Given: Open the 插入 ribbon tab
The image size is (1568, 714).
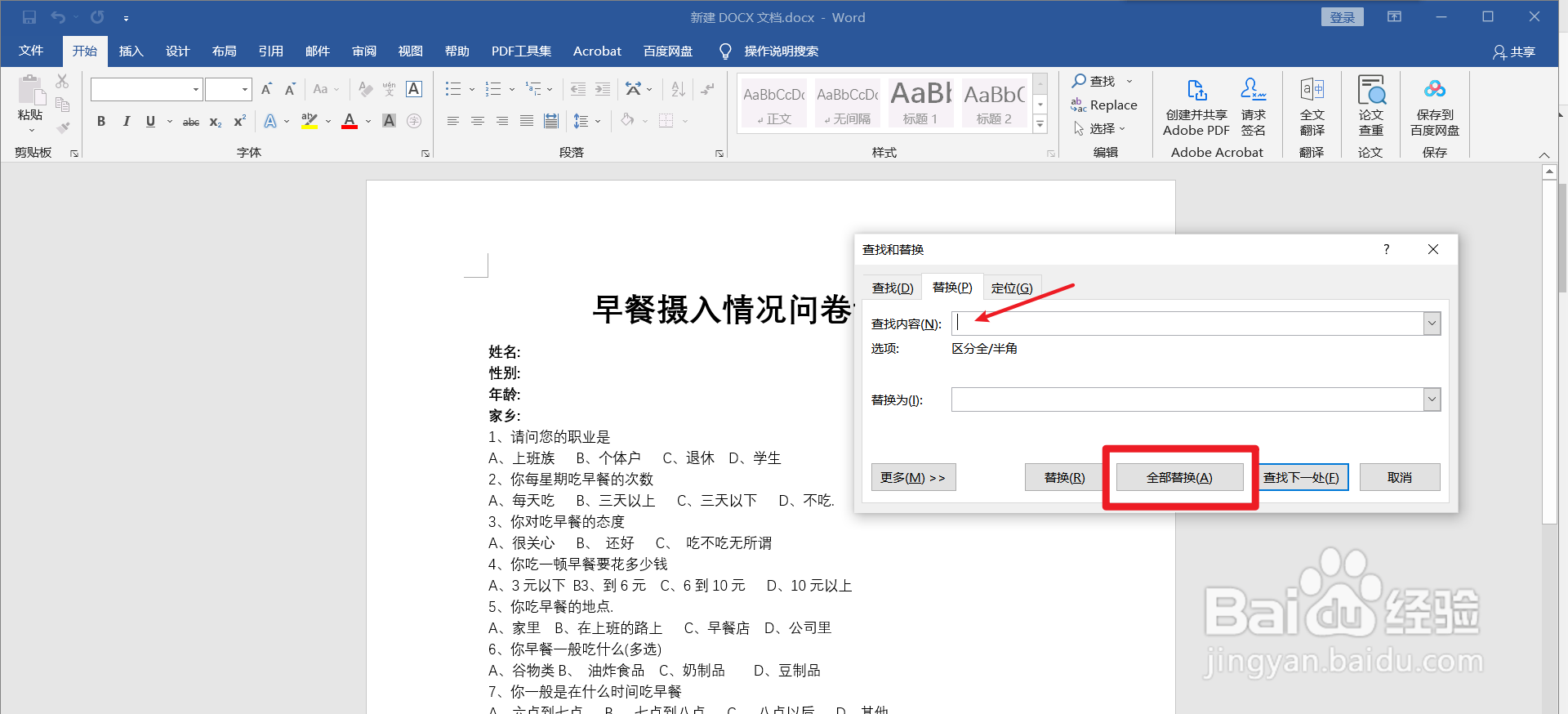Looking at the screenshot, I should coord(131,51).
